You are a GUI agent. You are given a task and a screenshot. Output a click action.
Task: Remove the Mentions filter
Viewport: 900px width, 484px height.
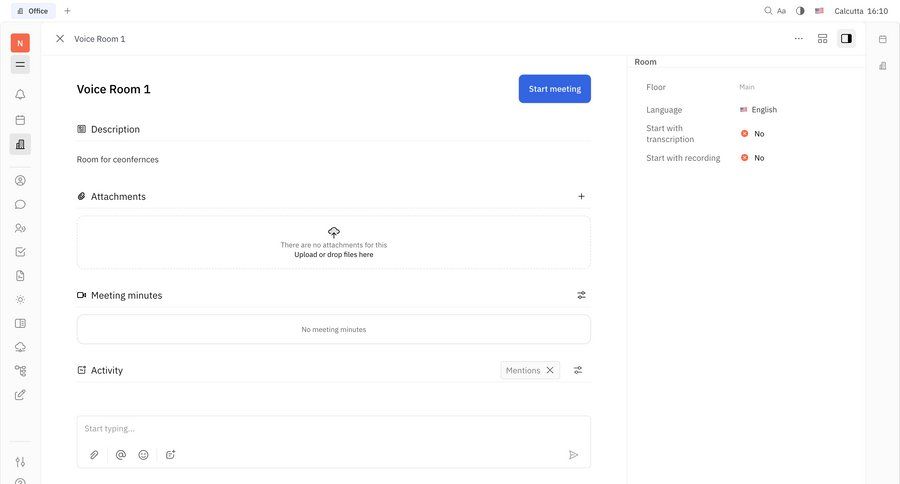click(x=550, y=370)
